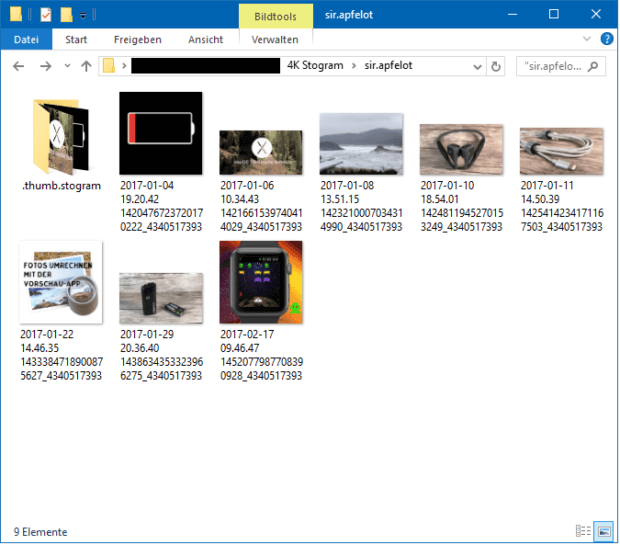Select the Apple Watch game image thumbnail
This screenshot has height=545, width=620.
260,281
